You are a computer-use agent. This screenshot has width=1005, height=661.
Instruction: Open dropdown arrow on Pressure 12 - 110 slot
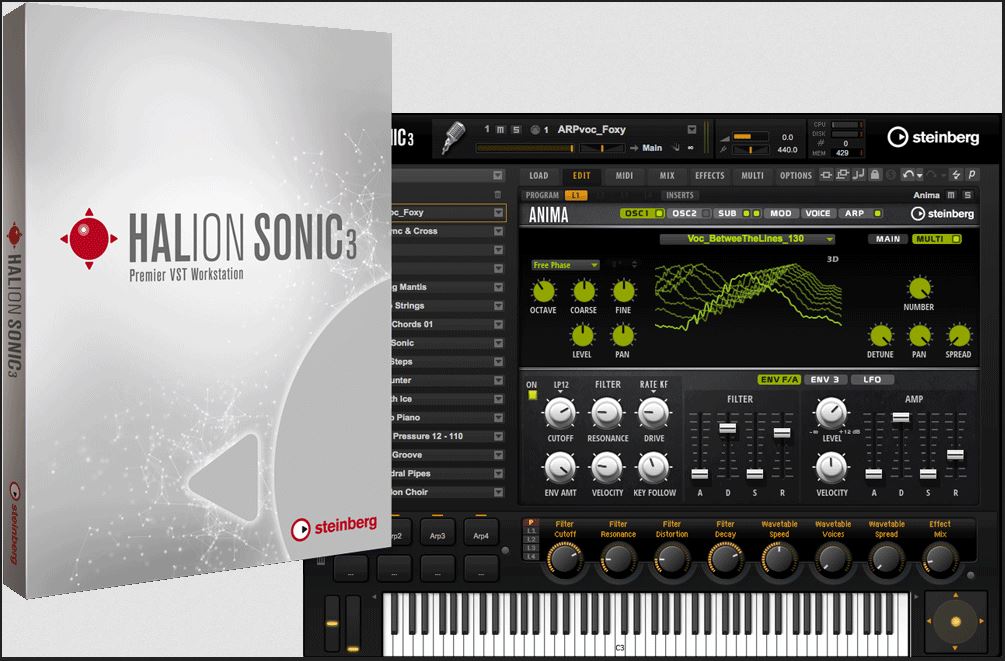(498, 437)
